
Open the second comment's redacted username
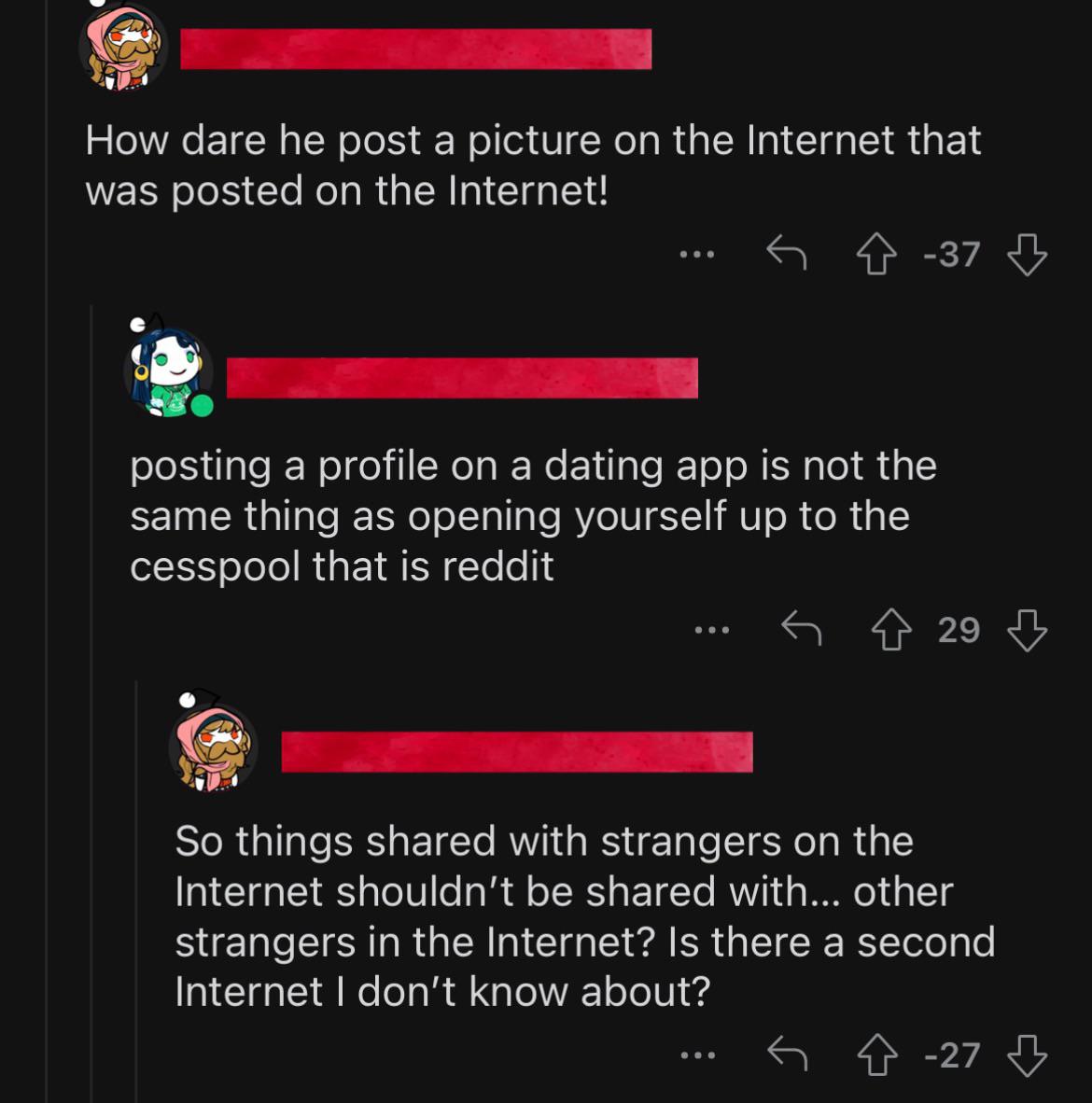[x=462, y=377]
